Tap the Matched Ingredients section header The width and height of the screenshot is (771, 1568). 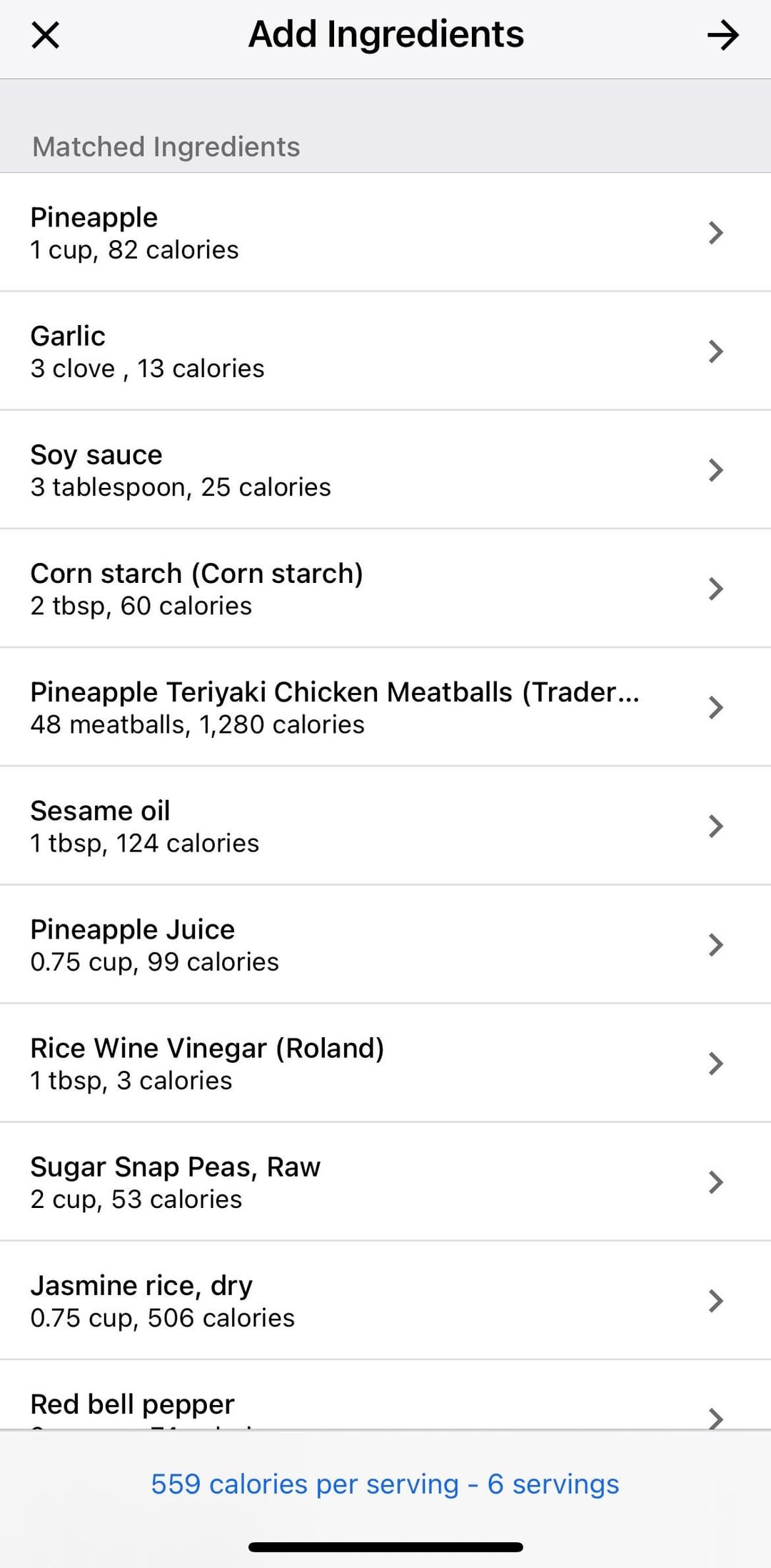click(x=166, y=146)
